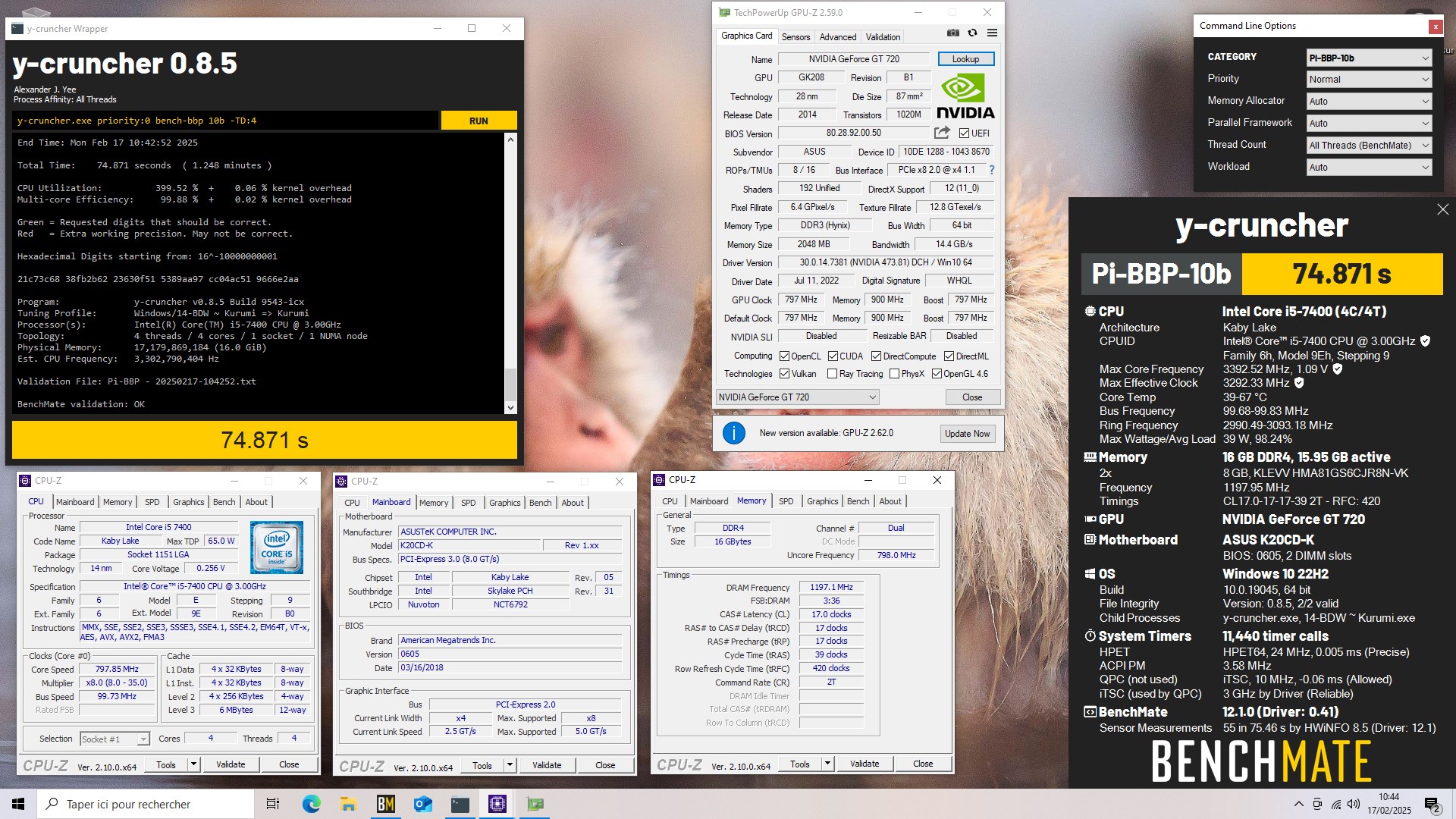Click the Intel Core i5 logo in CPU-Z

coord(277,547)
